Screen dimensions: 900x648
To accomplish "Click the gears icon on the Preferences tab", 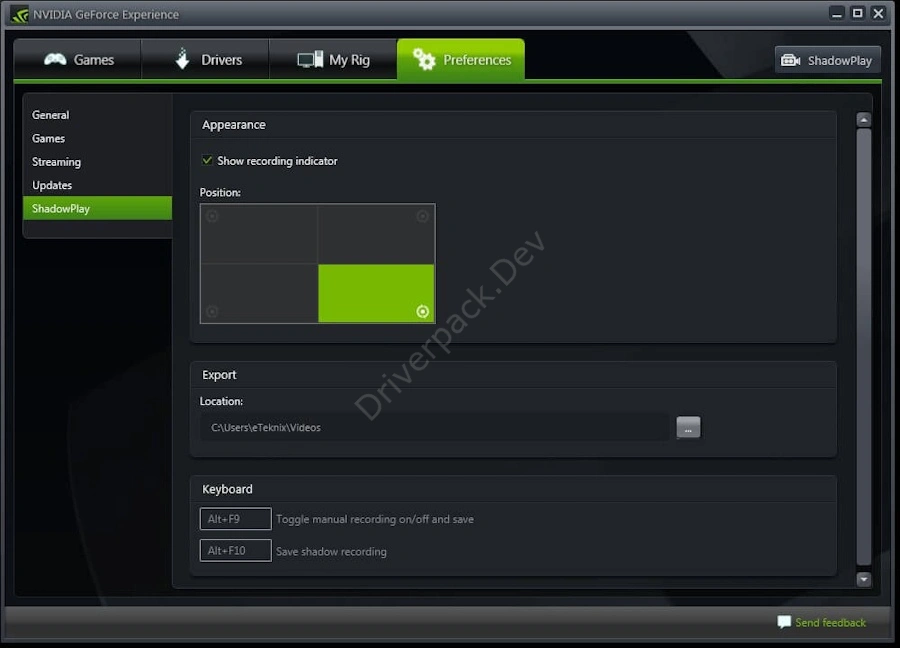I will pyautogui.click(x=424, y=59).
